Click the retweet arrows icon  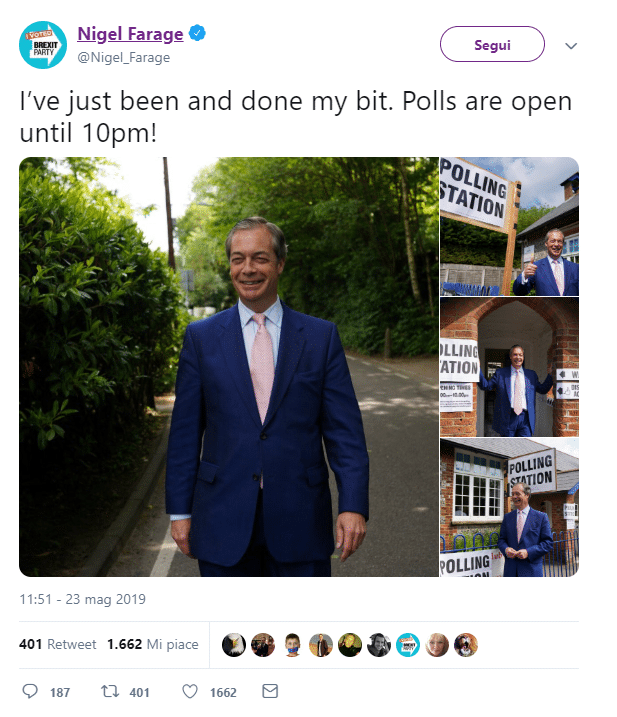113,691
